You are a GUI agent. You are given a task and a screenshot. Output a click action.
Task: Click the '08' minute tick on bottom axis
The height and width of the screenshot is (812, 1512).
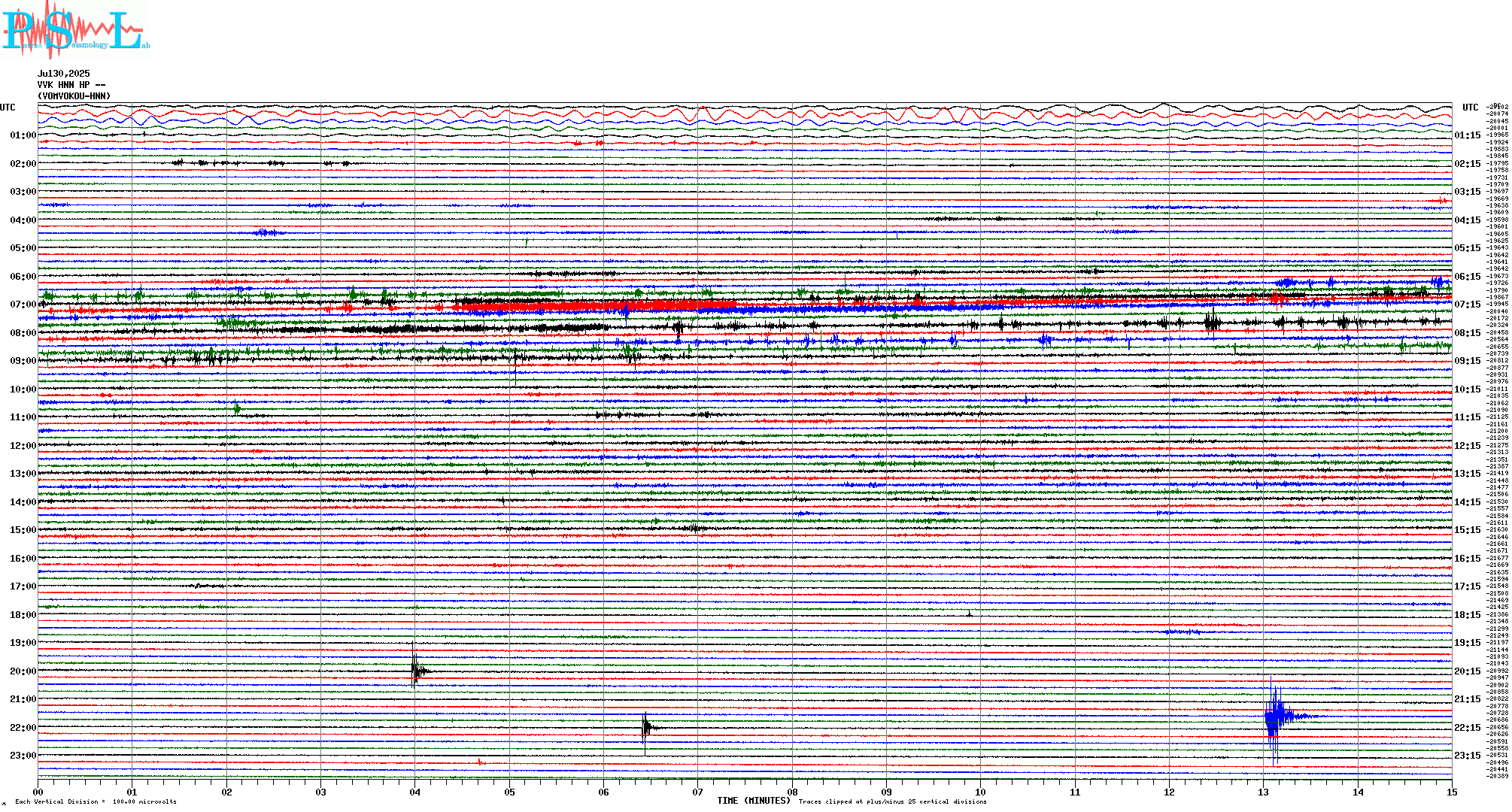click(x=792, y=792)
